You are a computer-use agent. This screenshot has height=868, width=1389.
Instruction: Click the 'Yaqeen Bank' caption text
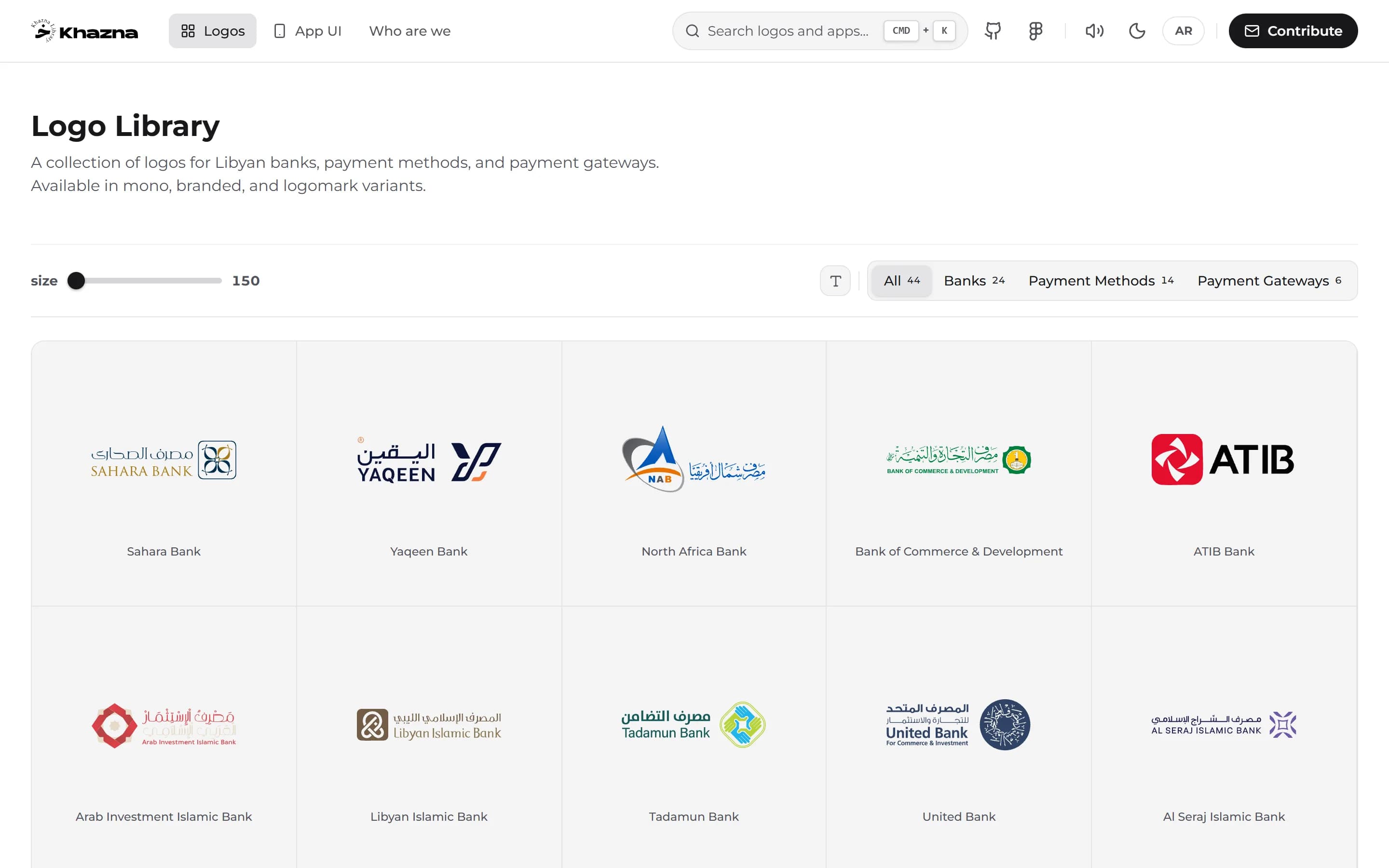pyautogui.click(x=429, y=551)
